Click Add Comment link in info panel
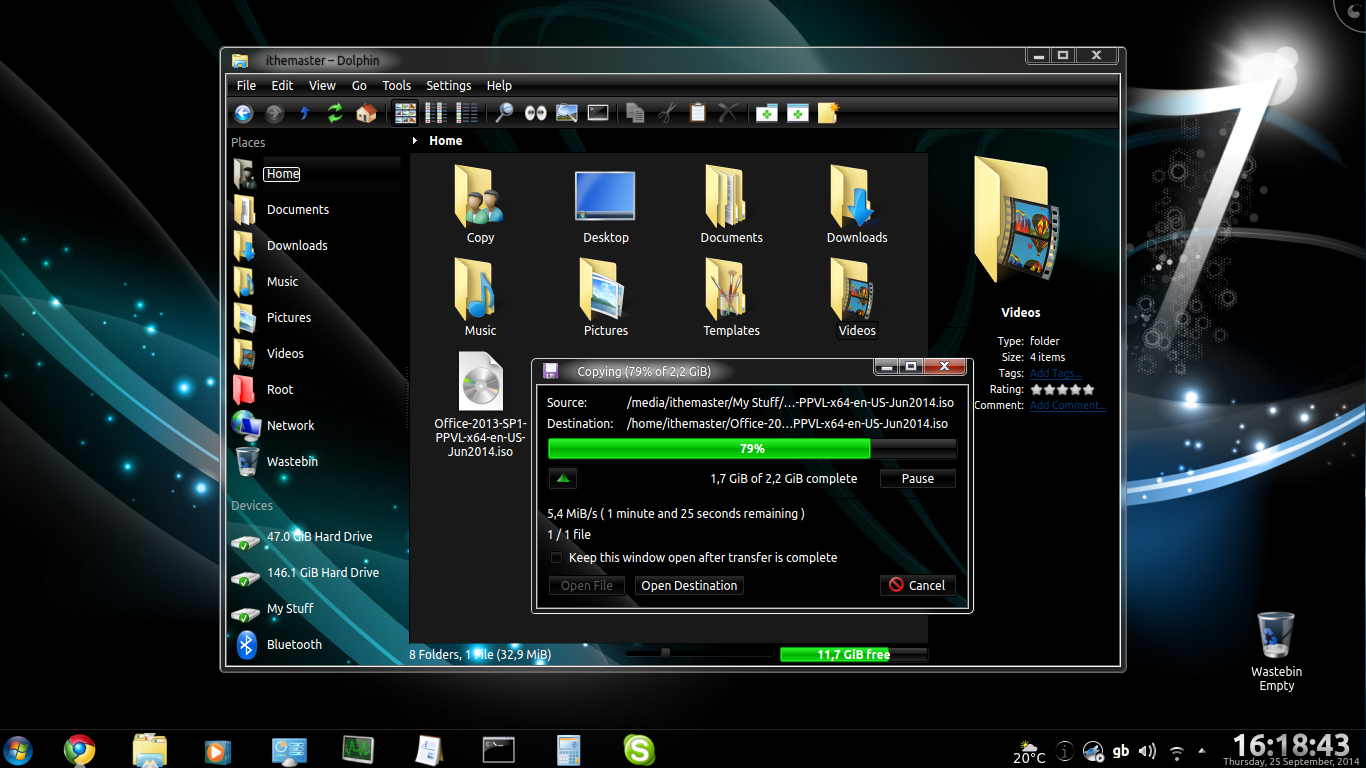Viewport: 1366px width, 768px height. pos(1068,405)
